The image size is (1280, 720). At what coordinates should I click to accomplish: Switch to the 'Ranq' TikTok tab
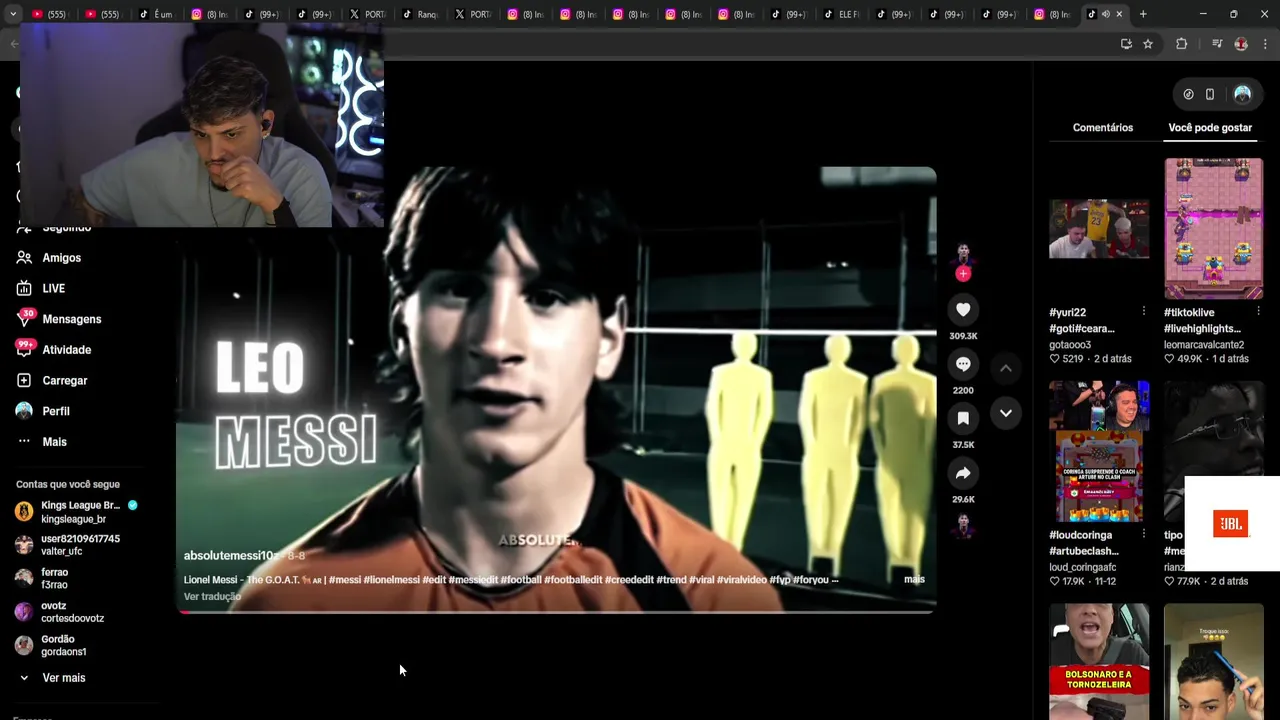[421, 14]
